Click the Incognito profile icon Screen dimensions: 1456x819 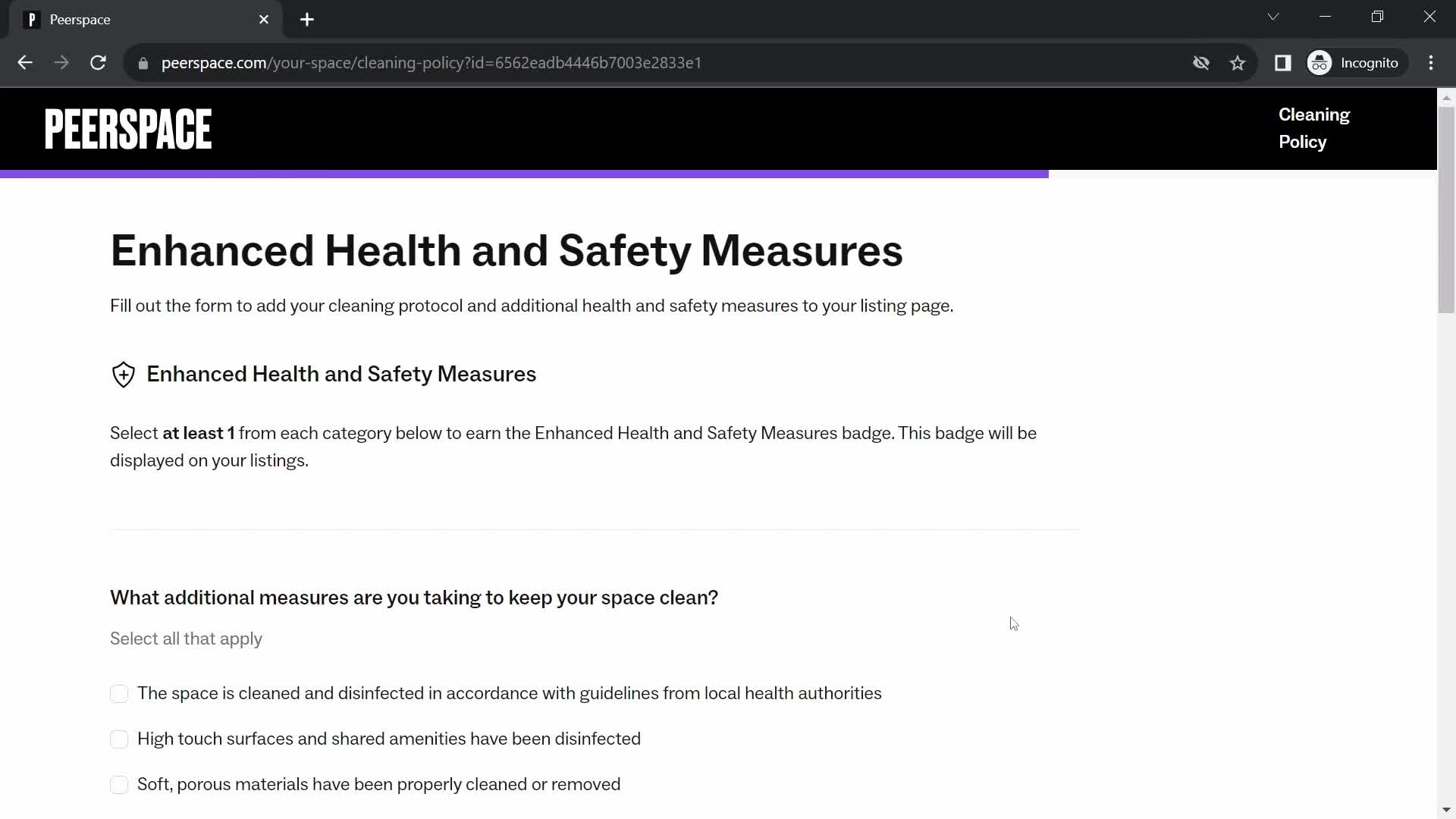pos(1322,63)
